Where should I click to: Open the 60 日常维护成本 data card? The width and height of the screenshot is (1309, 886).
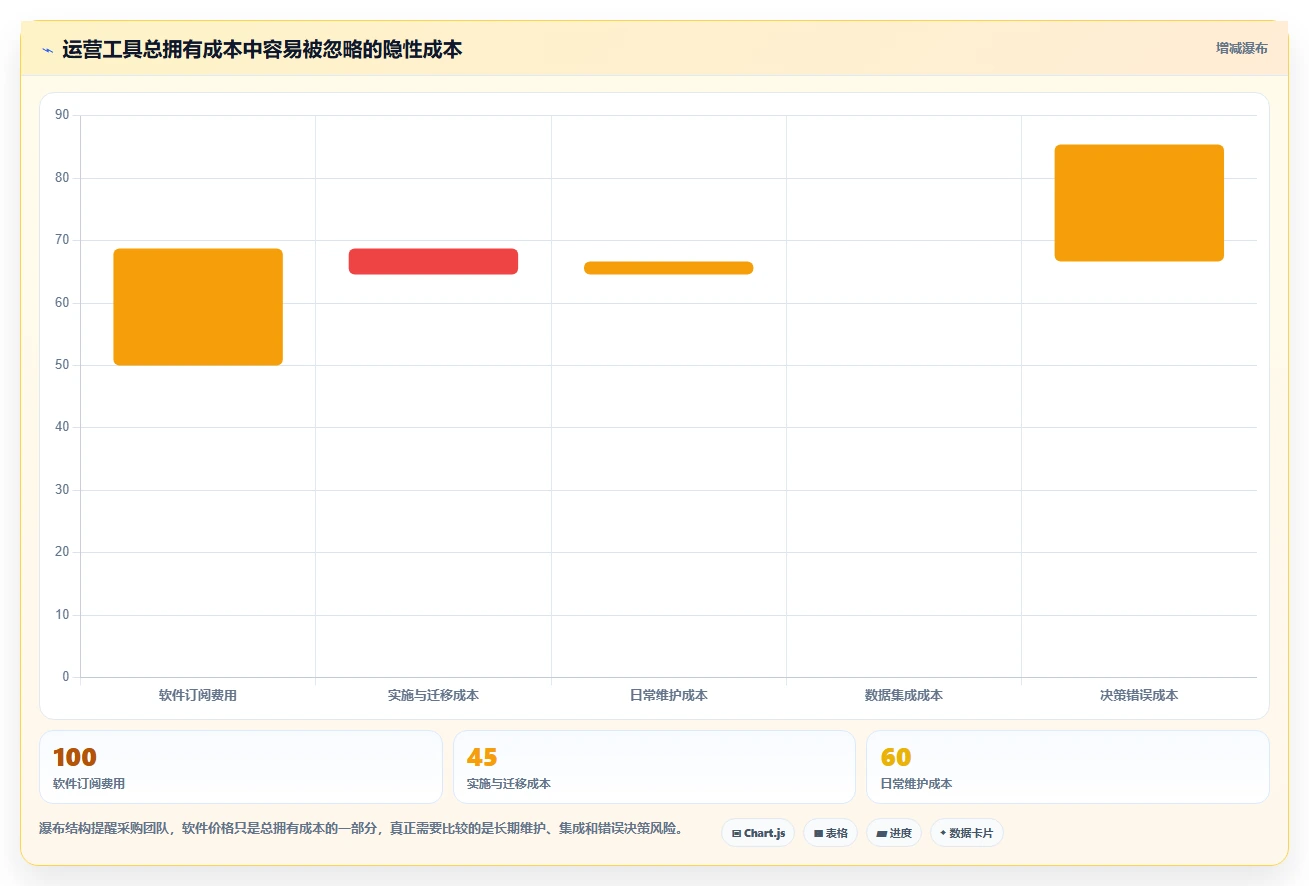tap(1067, 767)
